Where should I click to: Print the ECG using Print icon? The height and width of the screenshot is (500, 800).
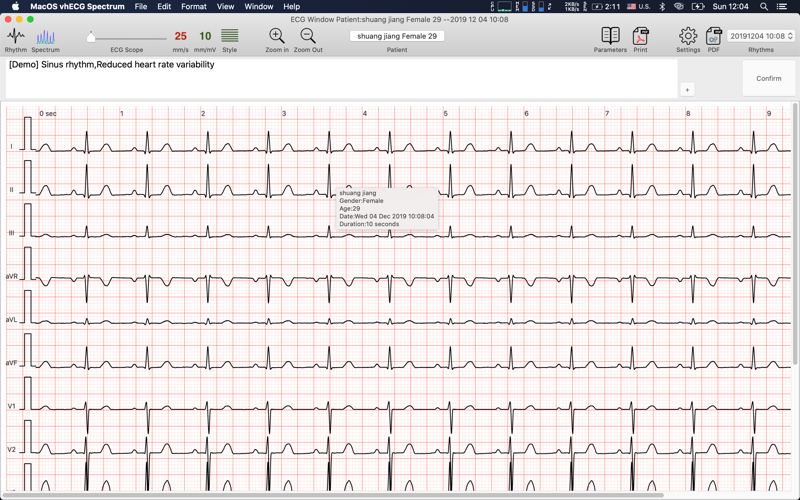point(640,36)
